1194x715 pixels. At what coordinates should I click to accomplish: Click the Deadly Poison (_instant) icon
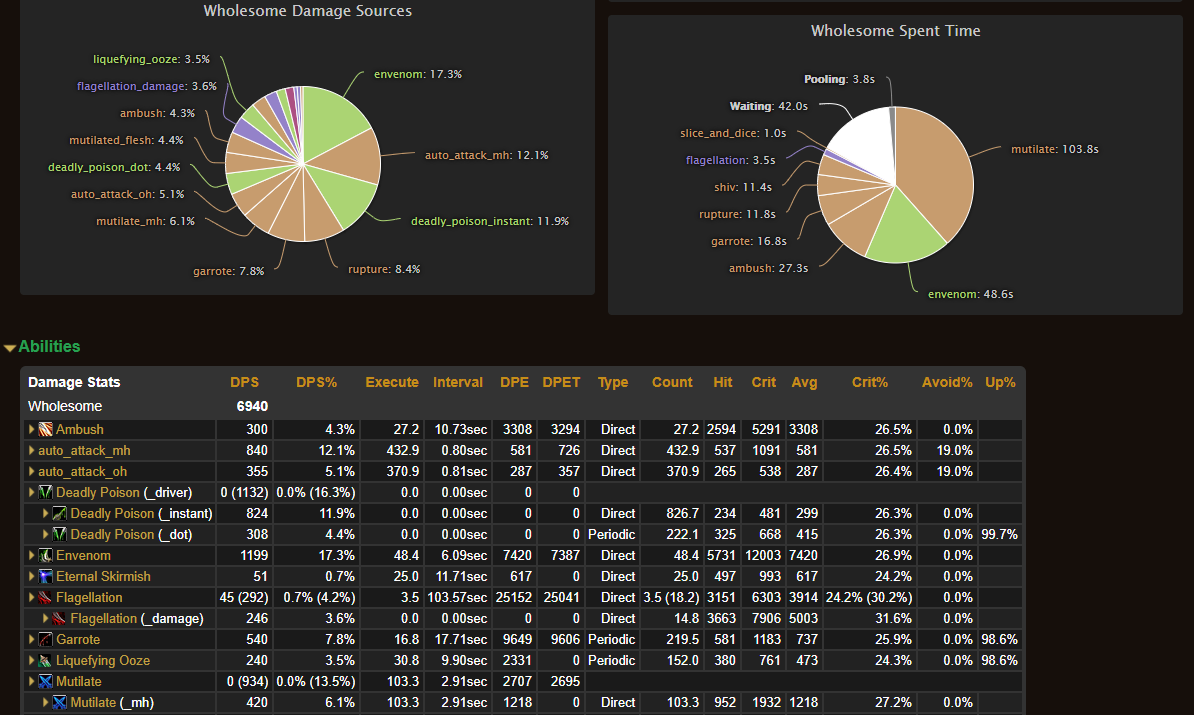pos(59,513)
